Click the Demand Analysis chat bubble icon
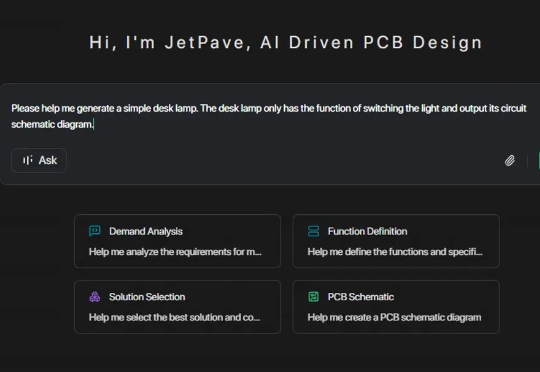Viewport: 540px width, 372px height. click(95, 231)
